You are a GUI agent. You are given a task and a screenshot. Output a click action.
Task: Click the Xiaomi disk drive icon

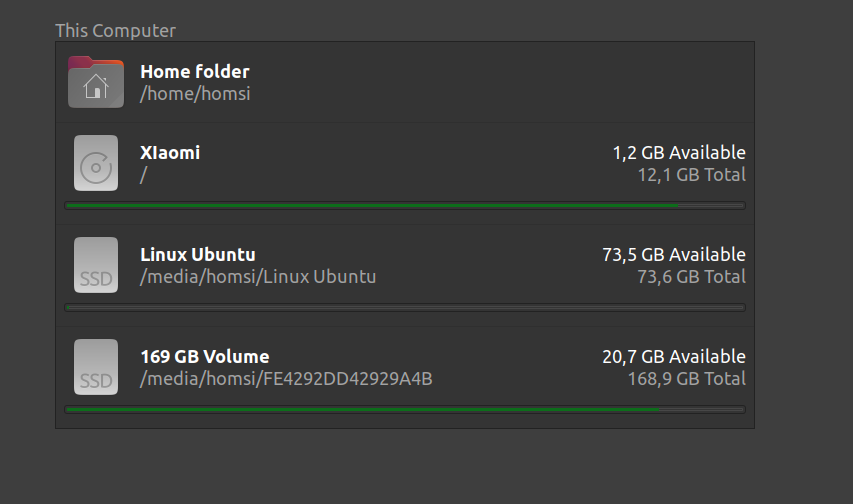coord(96,163)
